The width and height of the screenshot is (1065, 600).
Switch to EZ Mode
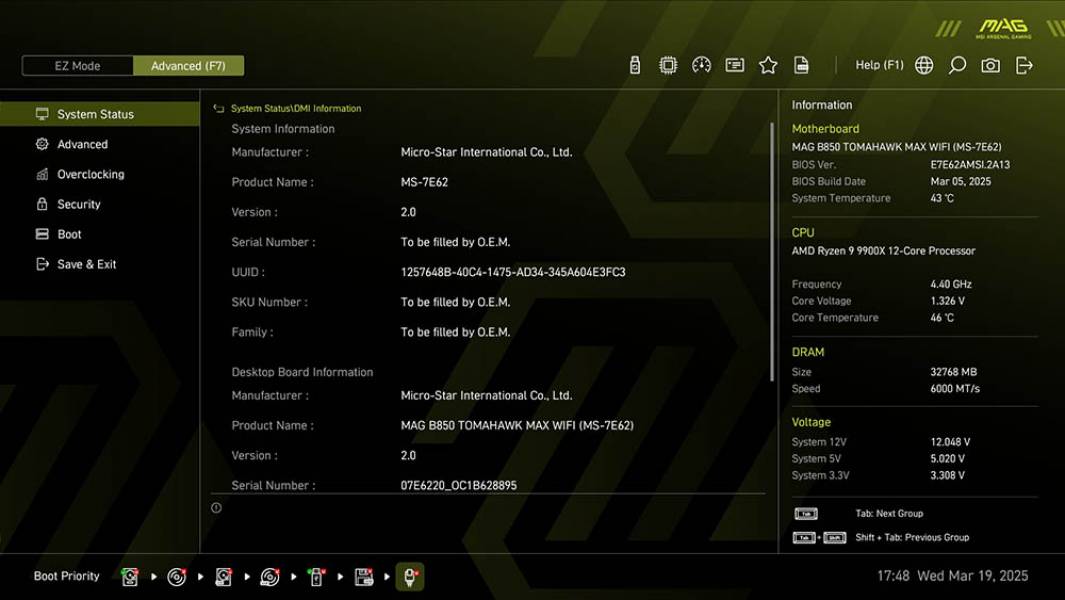77,66
